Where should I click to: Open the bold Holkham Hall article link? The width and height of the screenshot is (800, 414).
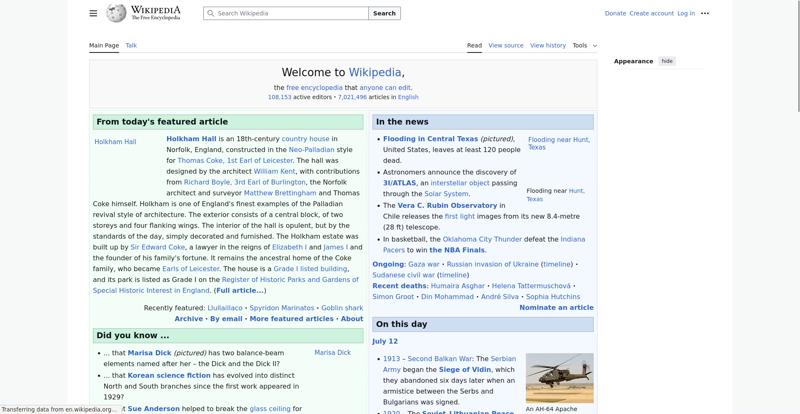coord(191,139)
